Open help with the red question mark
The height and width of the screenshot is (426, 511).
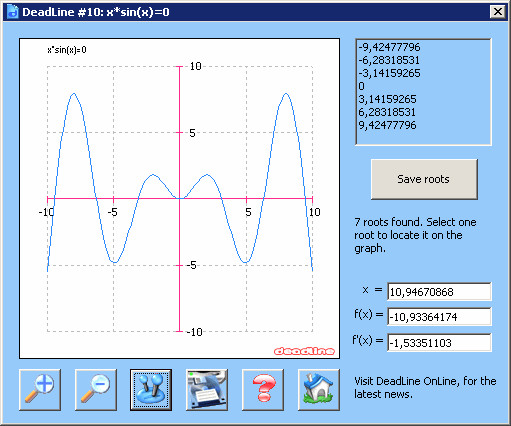click(263, 390)
